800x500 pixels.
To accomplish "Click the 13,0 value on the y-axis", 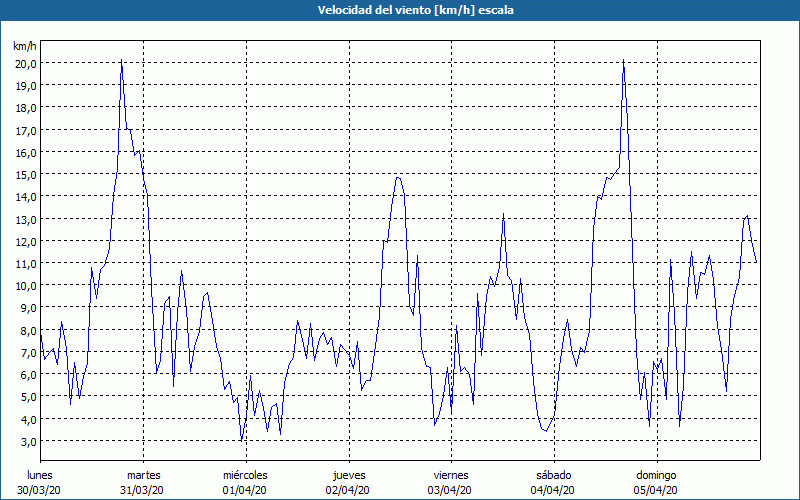I will point(26,219).
